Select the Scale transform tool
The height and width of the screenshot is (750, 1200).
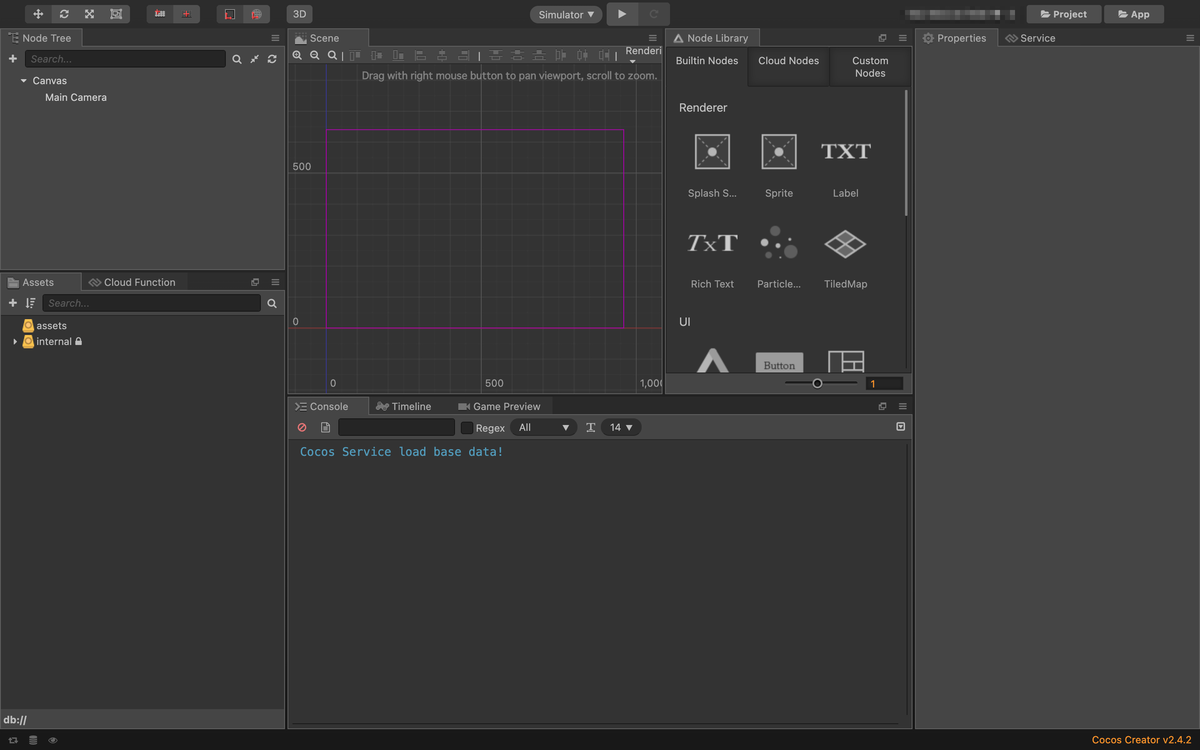click(x=90, y=14)
